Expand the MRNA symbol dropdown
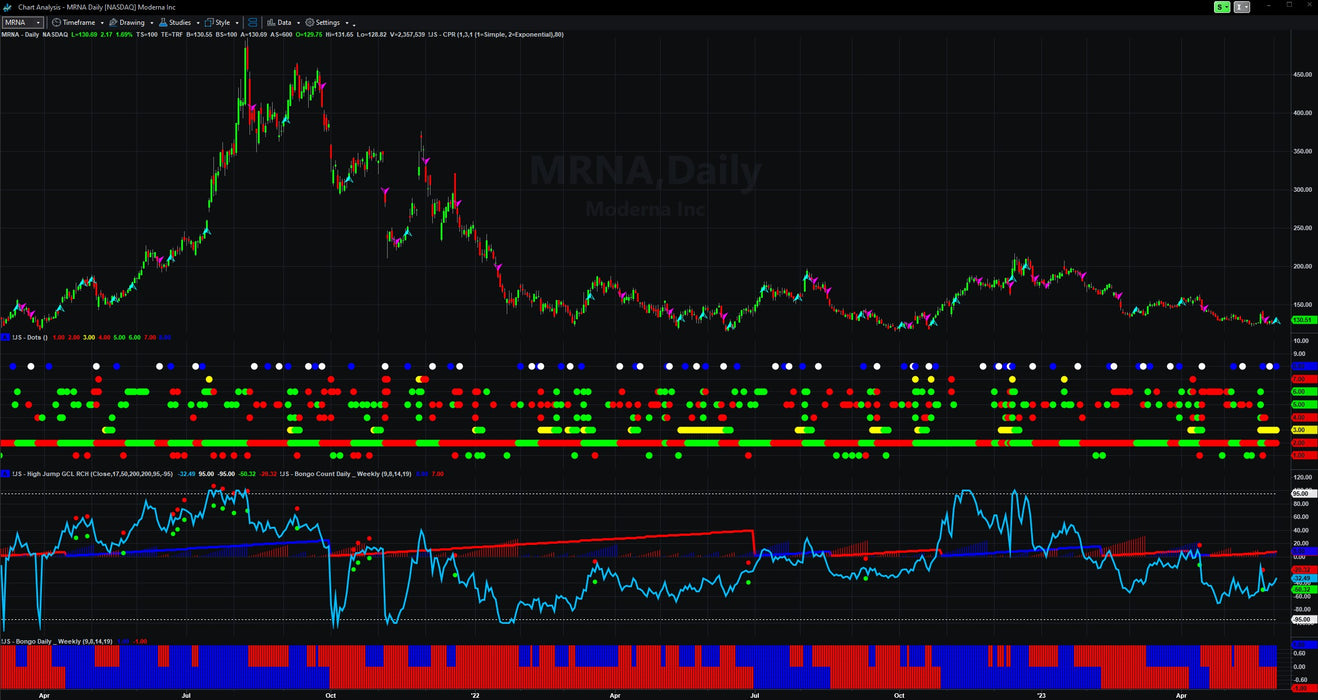Image resolution: width=1318 pixels, height=700 pixels. point(38,22)
